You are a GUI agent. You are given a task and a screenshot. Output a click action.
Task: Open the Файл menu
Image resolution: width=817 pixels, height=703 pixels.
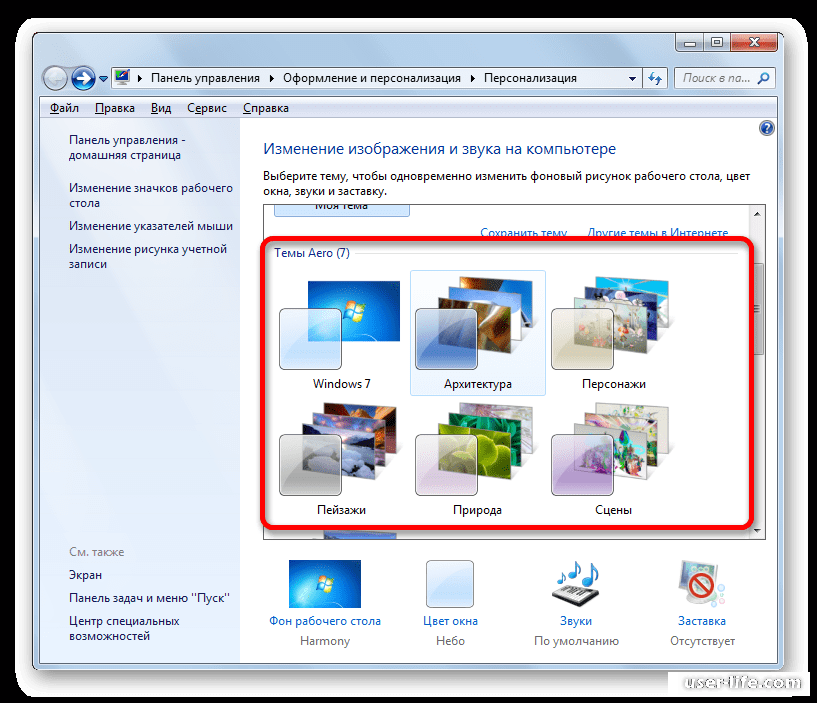pos(64,108)
